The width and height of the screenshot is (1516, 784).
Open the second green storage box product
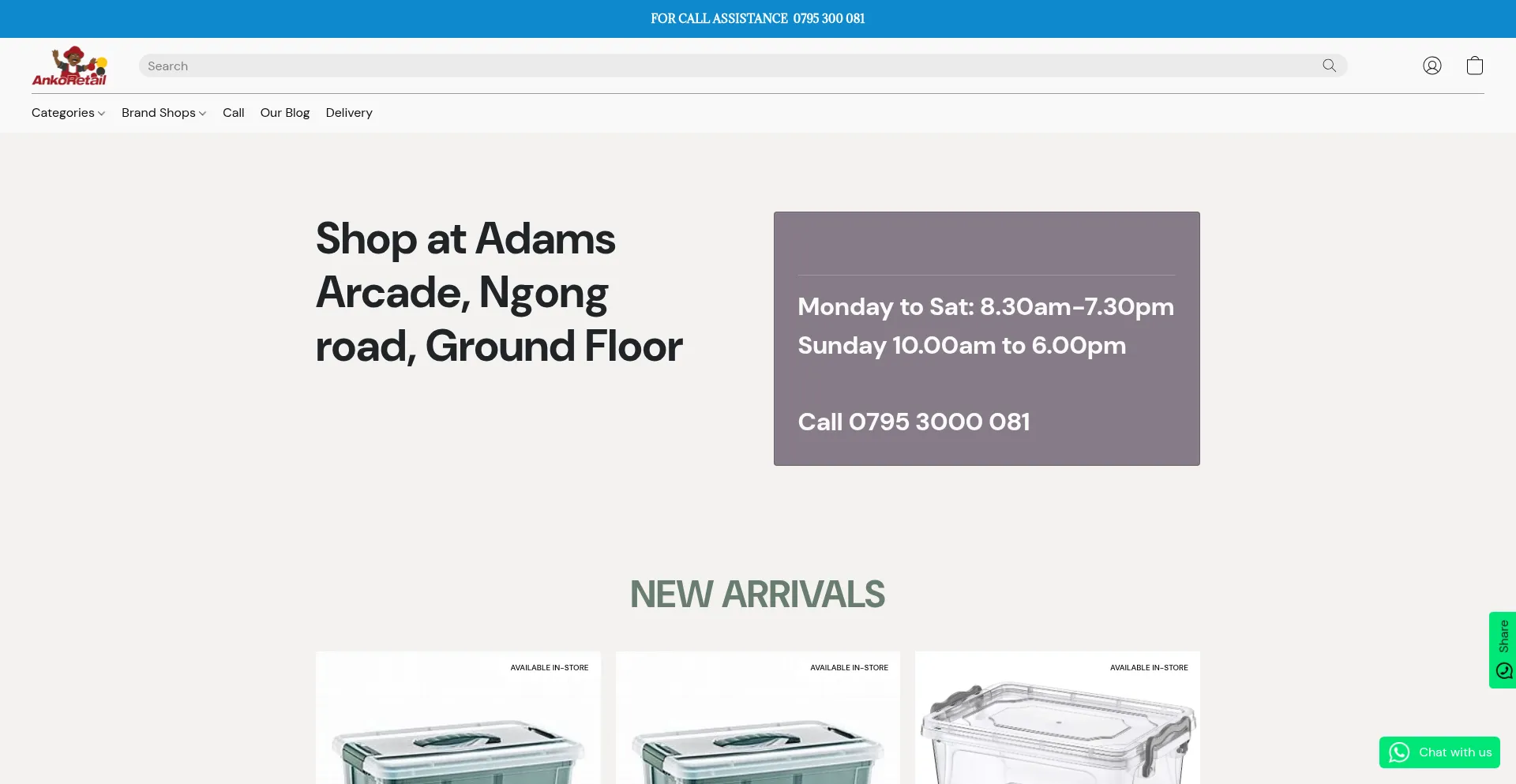[x=757, y=742]
